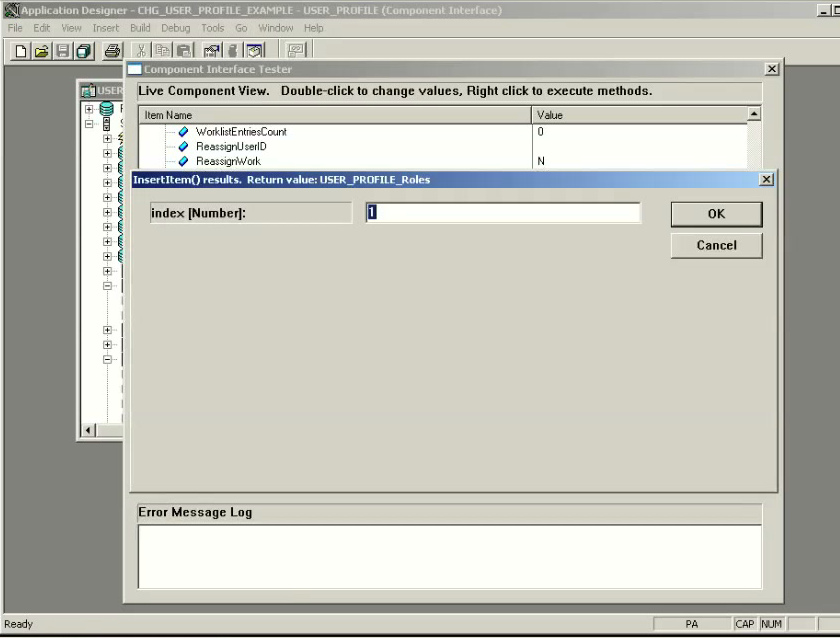The width and height of the screenshot is (840, 638).
Task: Click the Paste clipboard toolbar icon
Action: 184,51
